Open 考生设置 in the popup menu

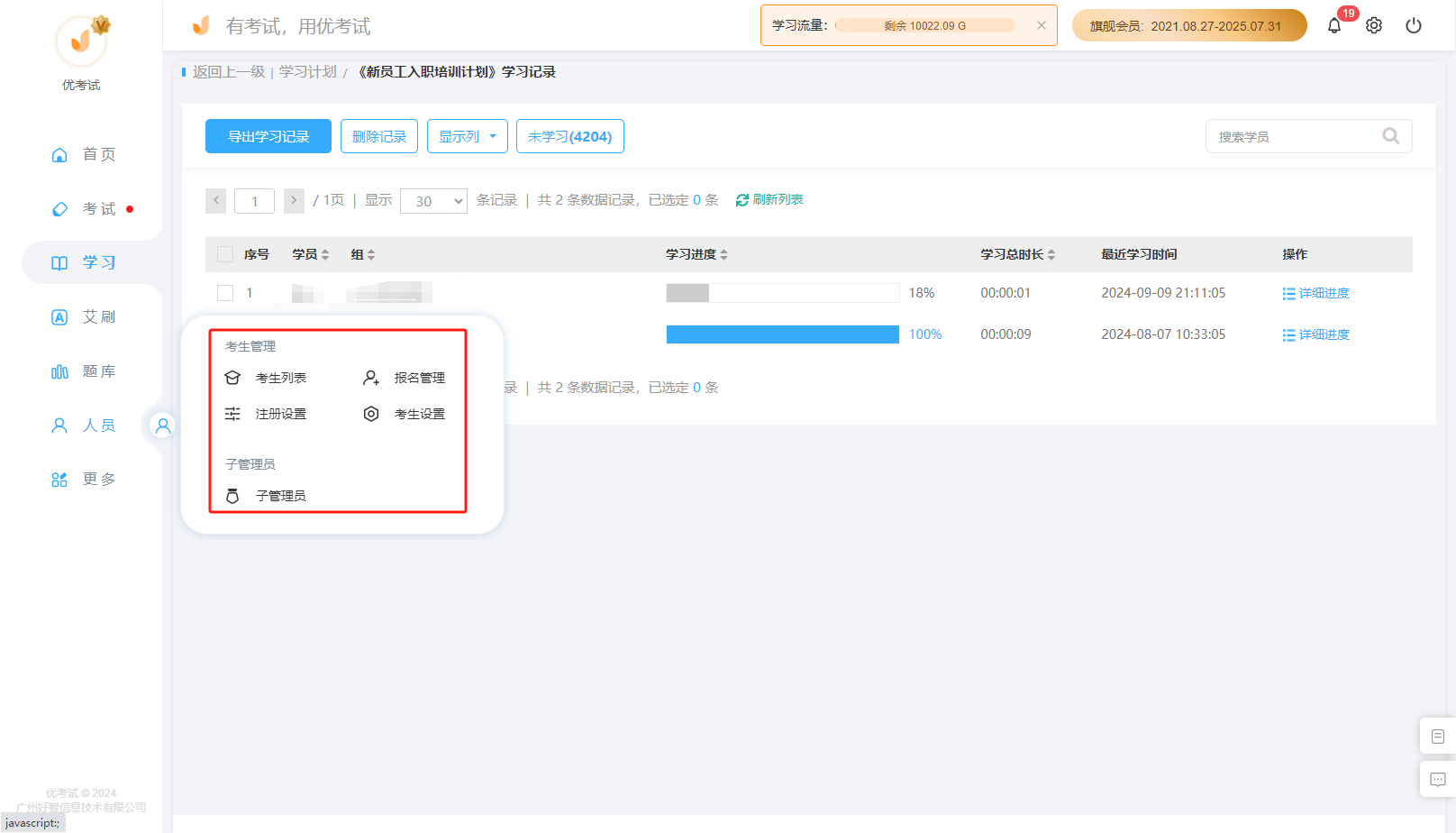[x=405, y=414]
